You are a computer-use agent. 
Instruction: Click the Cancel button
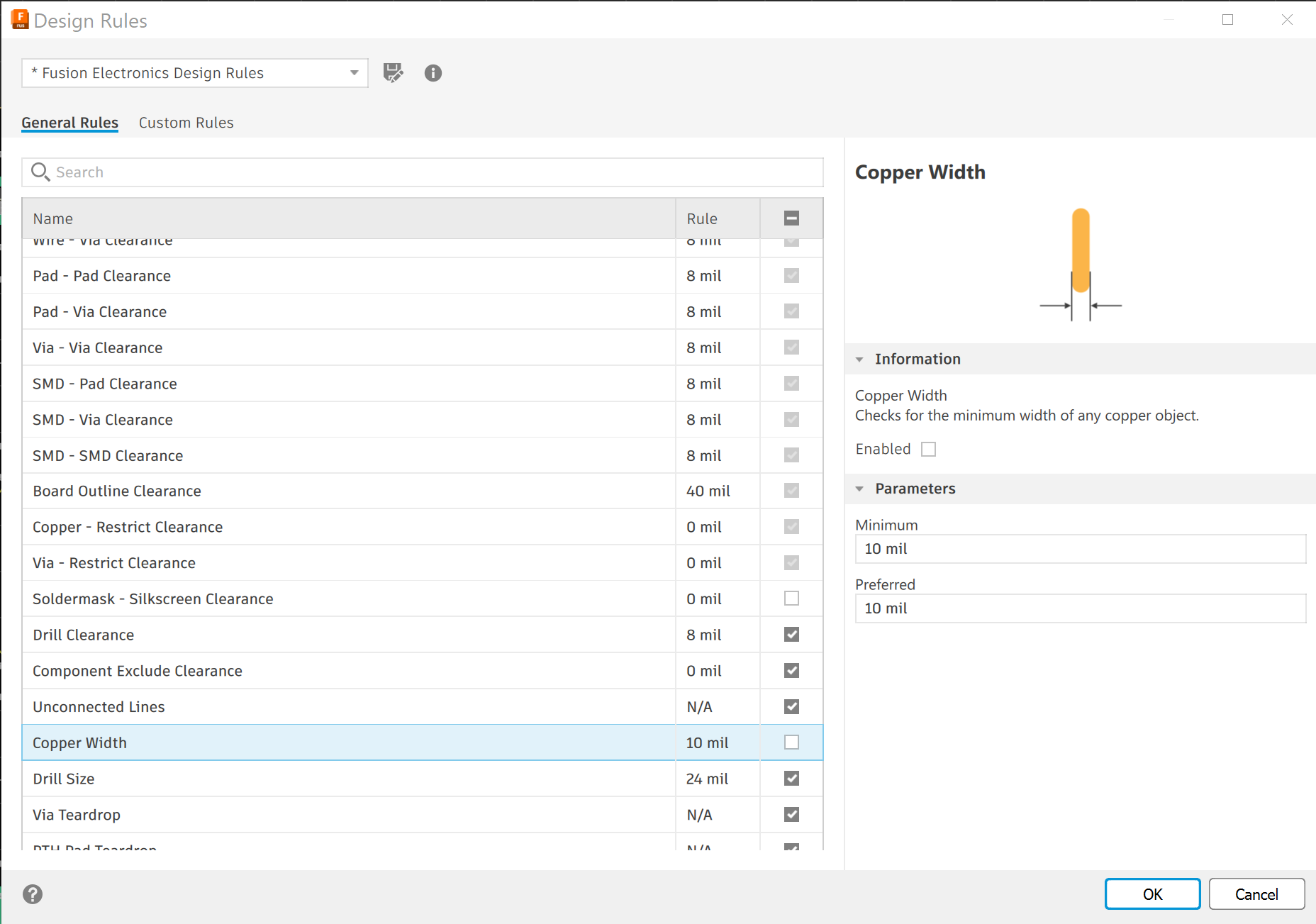point(1256,894)
